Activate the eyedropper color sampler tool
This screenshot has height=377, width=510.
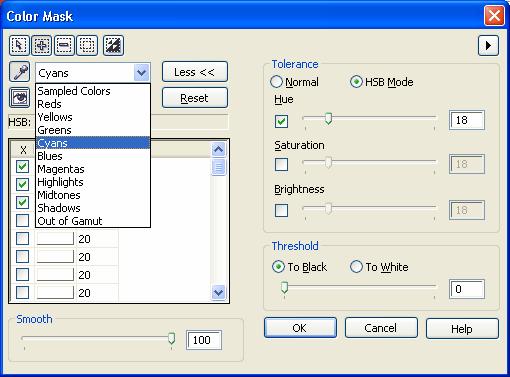click(x=20, y=72)
